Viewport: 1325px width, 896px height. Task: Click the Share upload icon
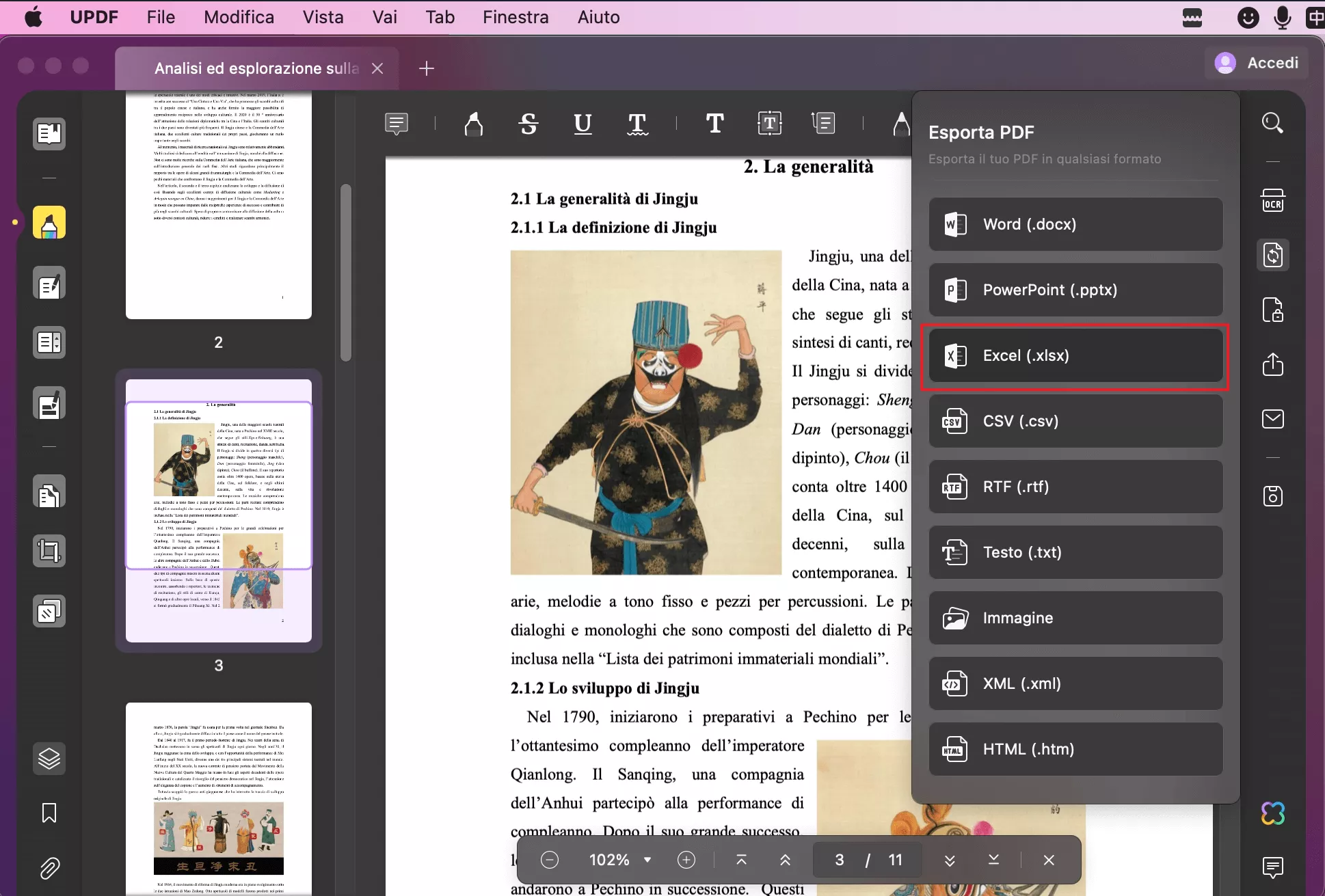tap(1272, 364)
